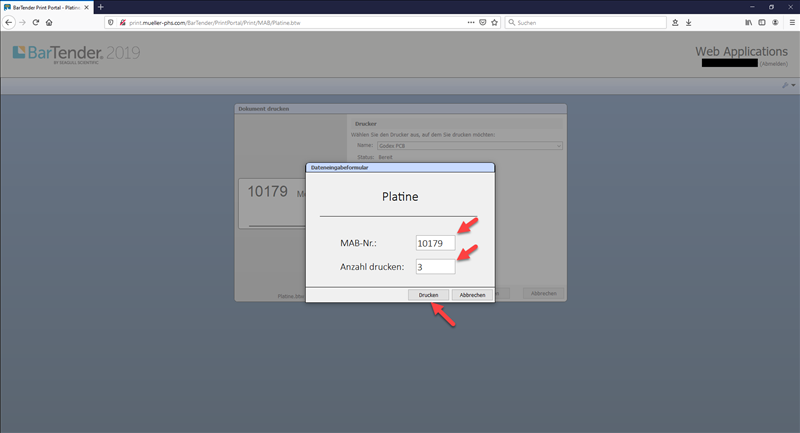The width and height of the screenshot is (800, 433).
Task: Expand the arrow next to the wrench icon
Action: click(792, 86)
